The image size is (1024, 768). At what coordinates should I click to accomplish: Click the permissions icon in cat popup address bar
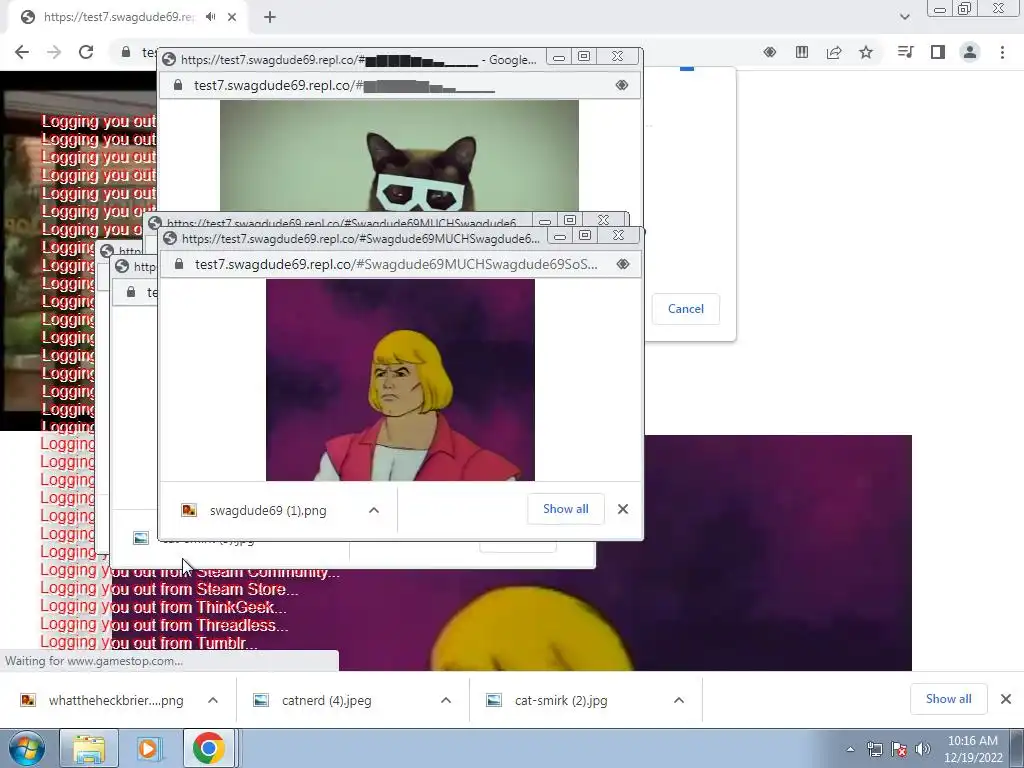point(622,86)
